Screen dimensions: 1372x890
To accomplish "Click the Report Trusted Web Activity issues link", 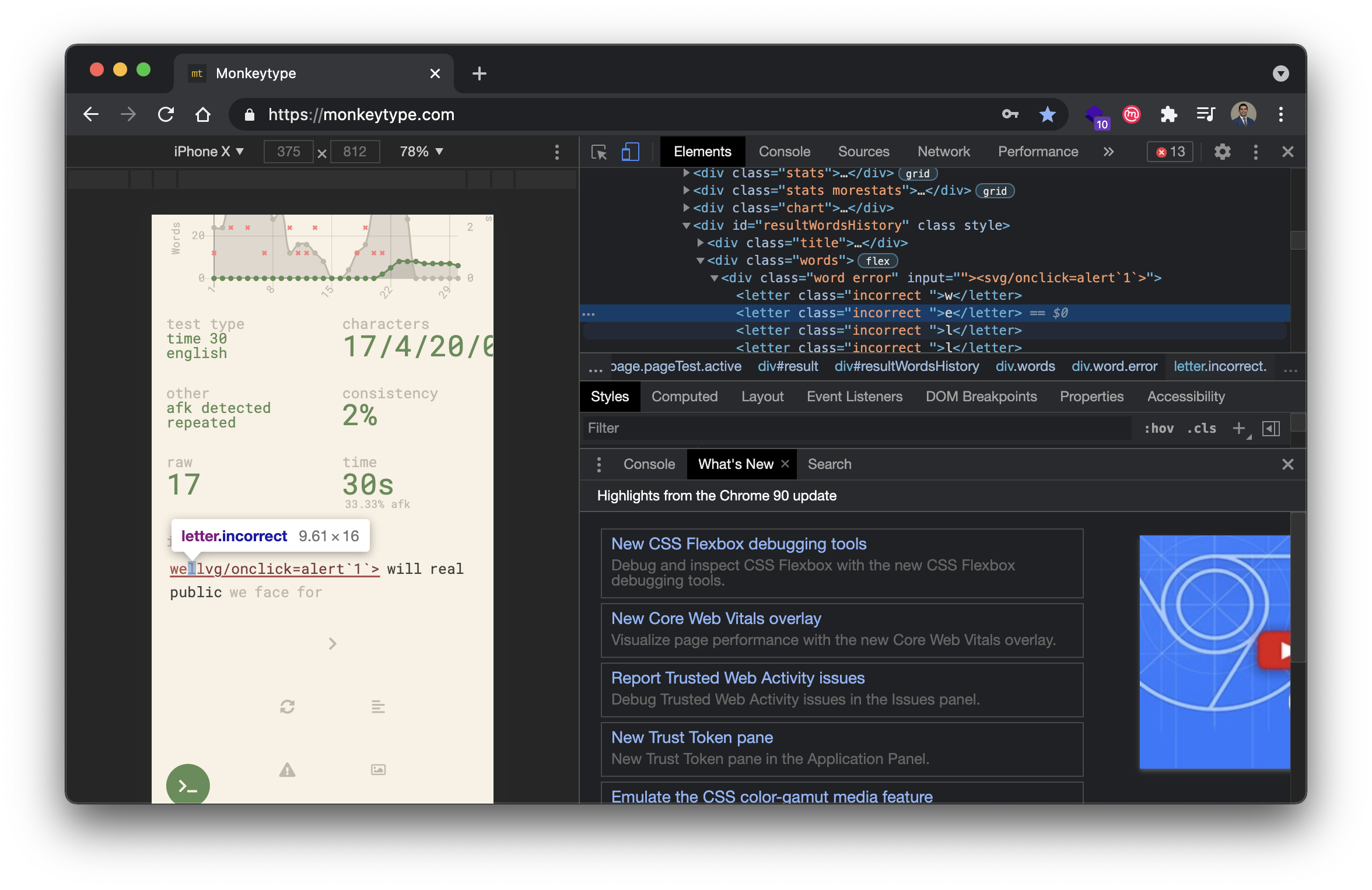I will [x=737, y=678].
